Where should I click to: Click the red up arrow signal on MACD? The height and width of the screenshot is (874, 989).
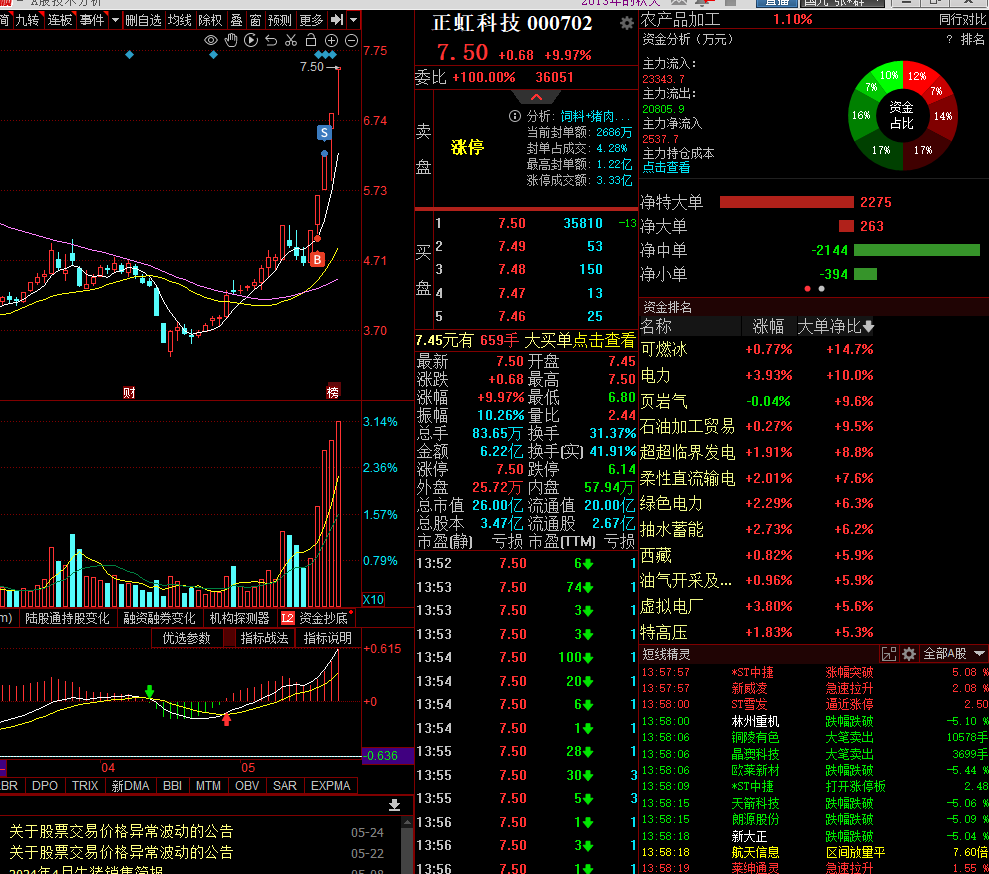coord(226,719)
